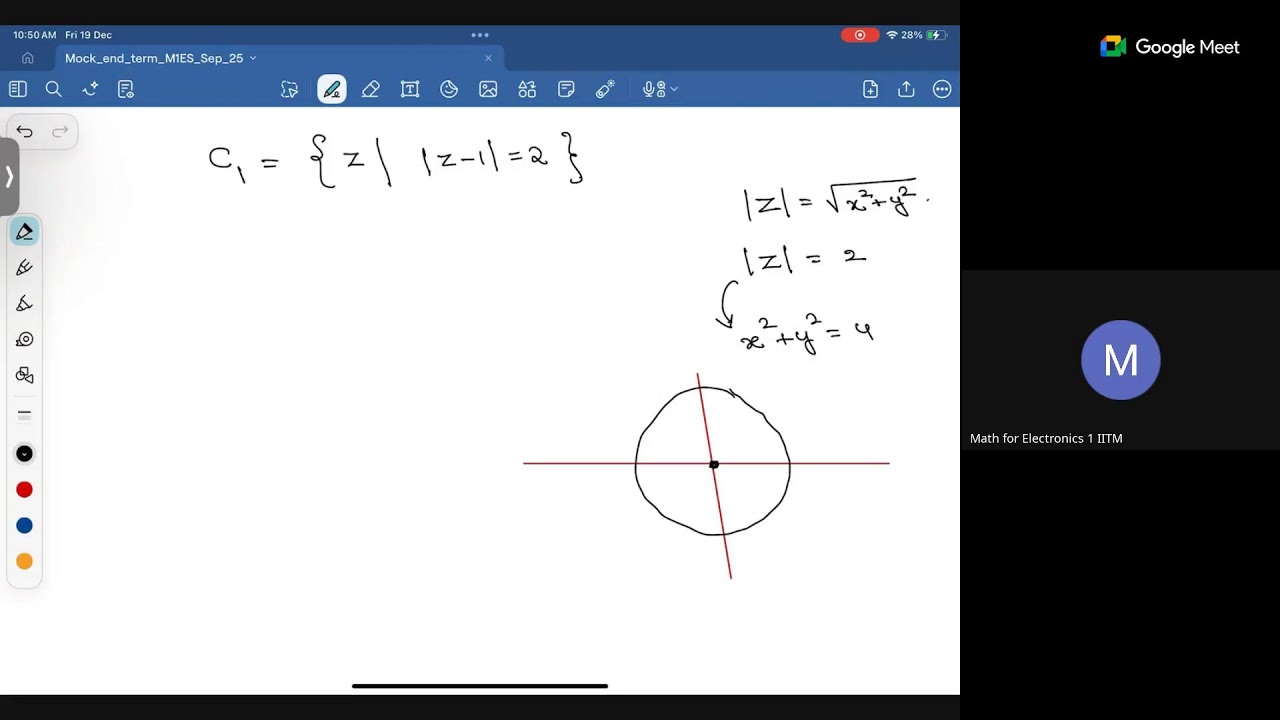Viewport: 1280px width, 720px height.
Task: Insert an image with photo tool
Action: (x=488, y=89)
